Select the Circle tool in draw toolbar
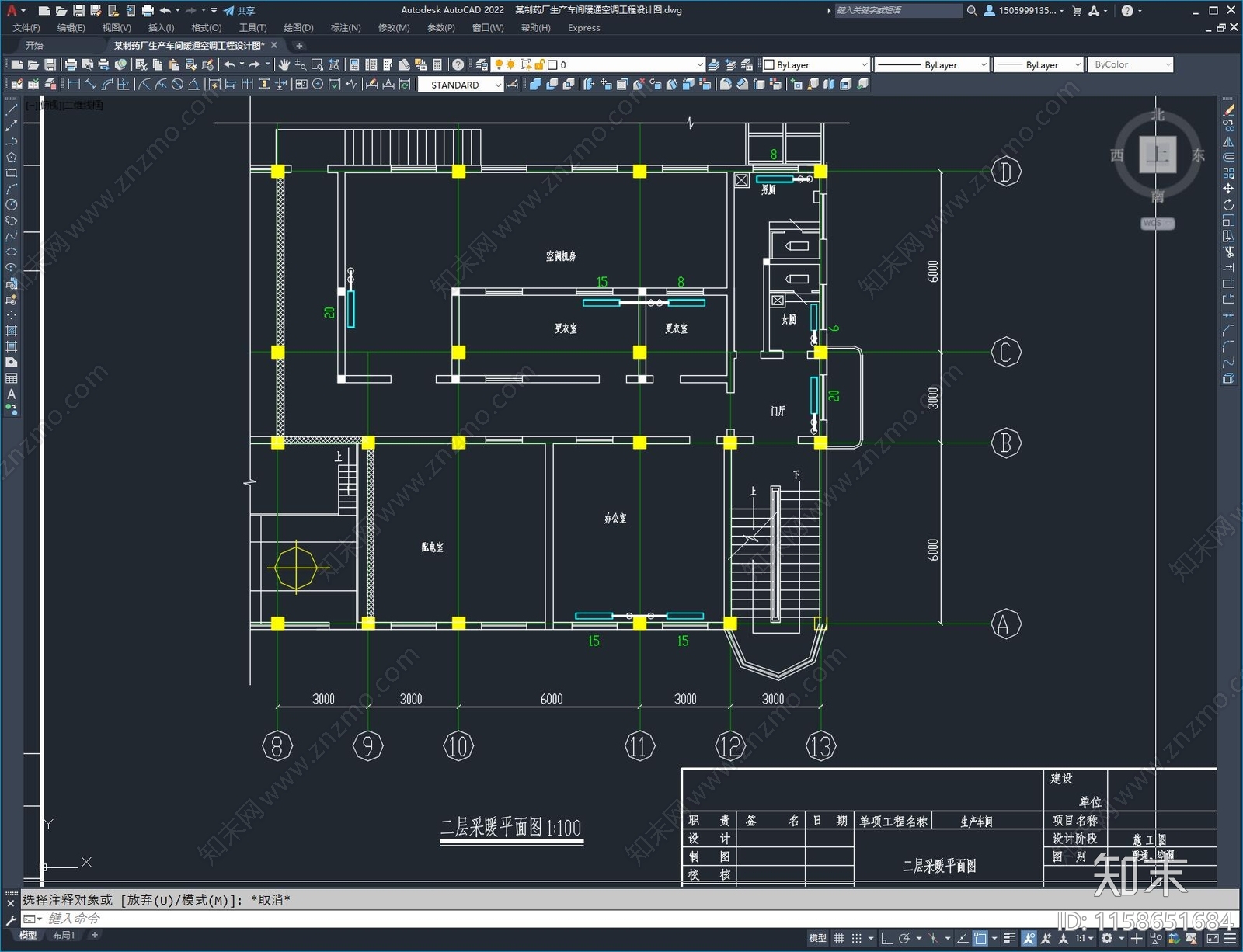This screenshot has width=1243, height=952. pyautogui.click(x=12, y=205)
